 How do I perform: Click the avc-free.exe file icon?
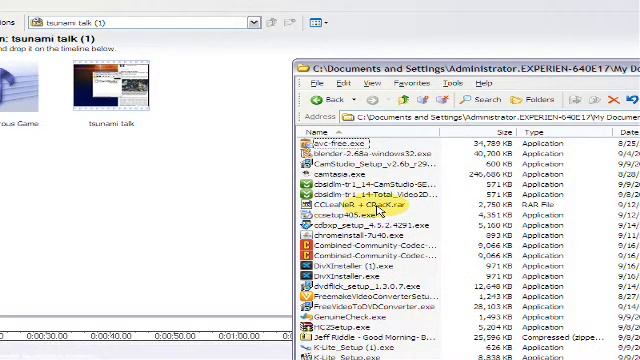(x=306, y=144)
